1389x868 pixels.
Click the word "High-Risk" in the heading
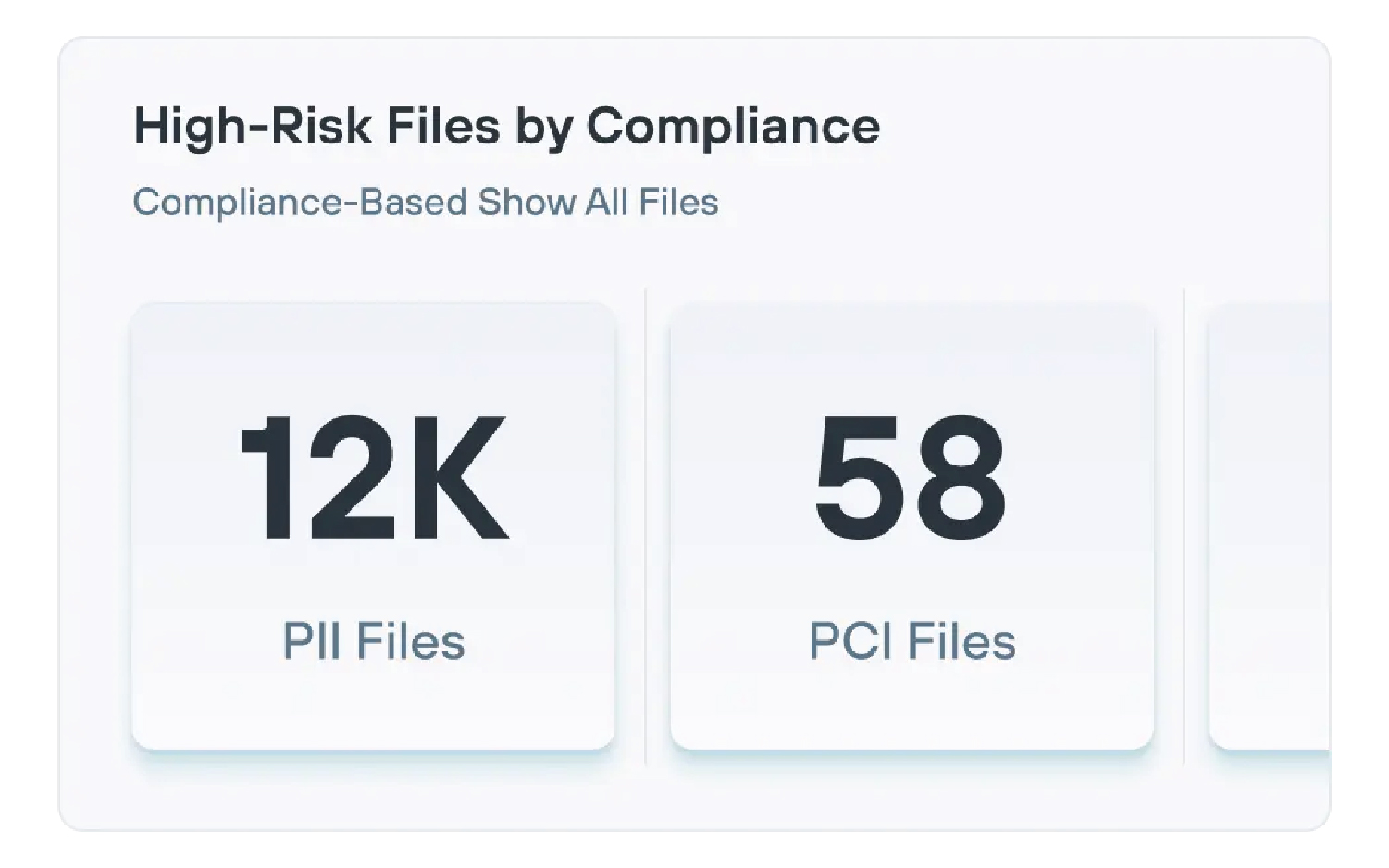[x=253, y=126]
